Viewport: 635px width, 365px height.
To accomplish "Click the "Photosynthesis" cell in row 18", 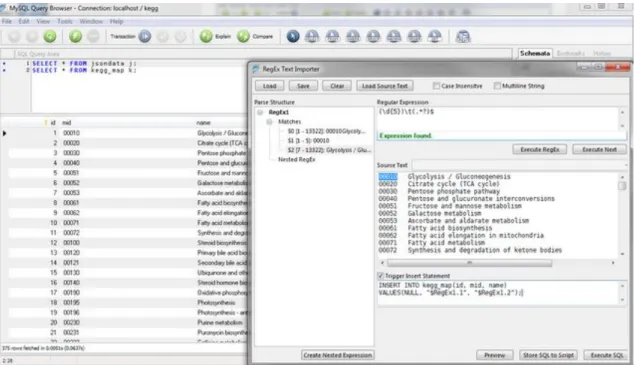I will click(216, 303).
